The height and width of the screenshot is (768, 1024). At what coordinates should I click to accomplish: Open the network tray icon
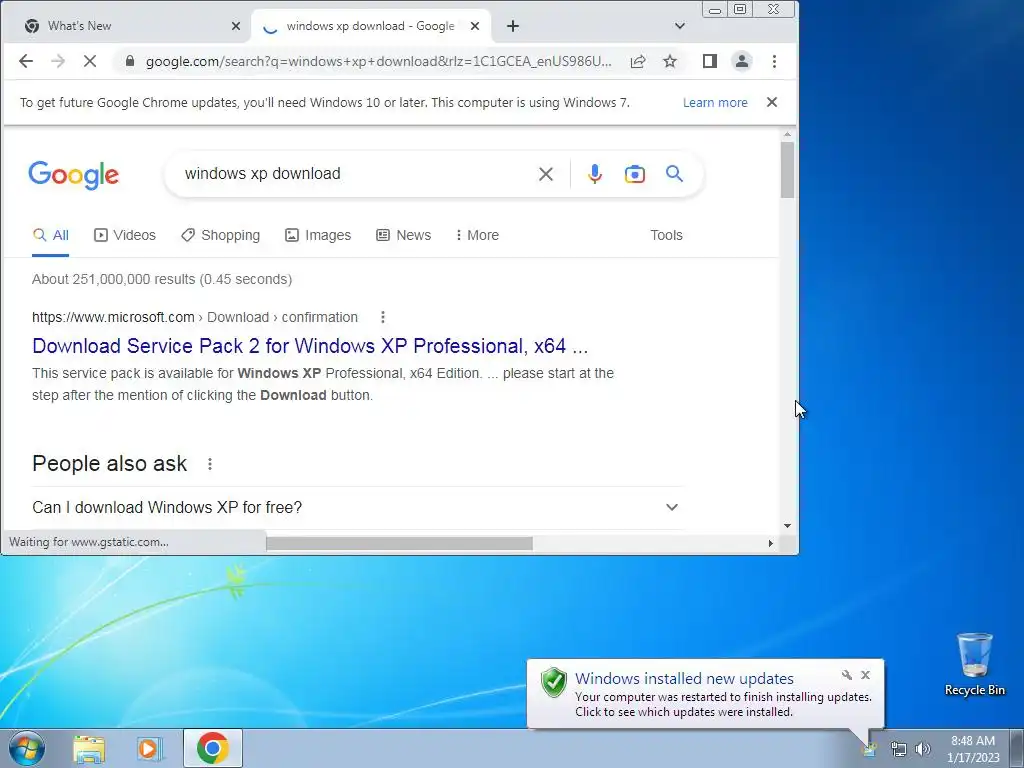899,749
